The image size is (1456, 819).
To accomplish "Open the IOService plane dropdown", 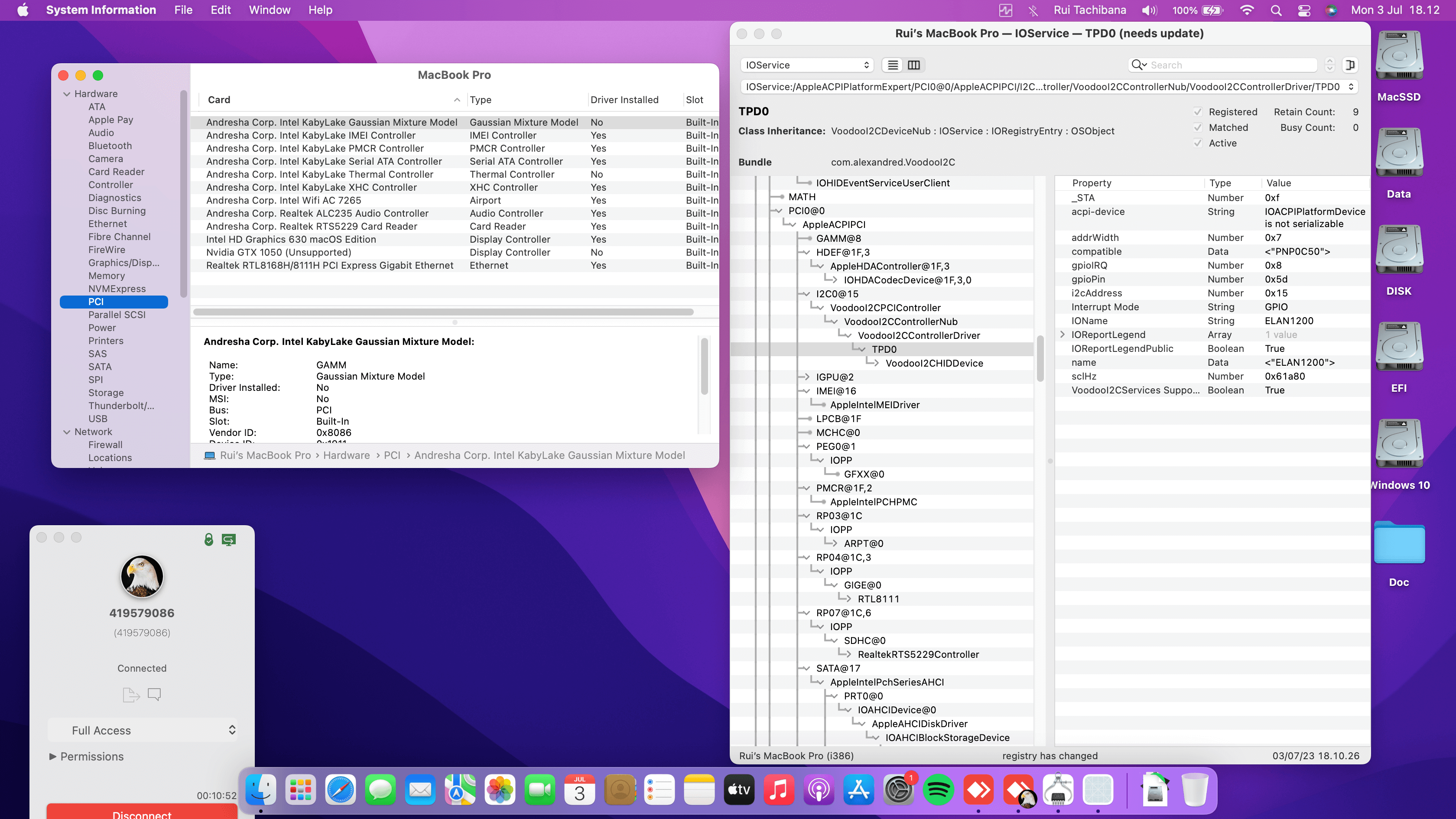I will click(x=806, y=65).
